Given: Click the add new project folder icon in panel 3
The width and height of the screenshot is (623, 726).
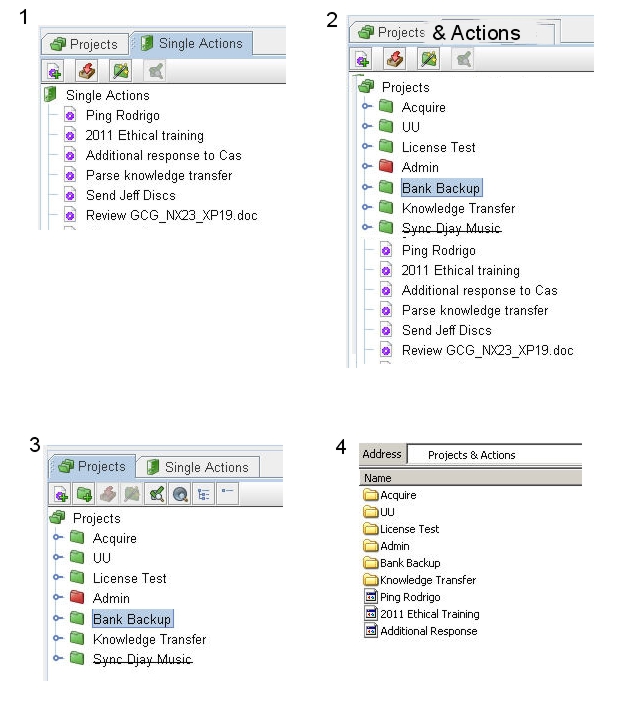Looking at the screenshot, I should pos(84,493).
